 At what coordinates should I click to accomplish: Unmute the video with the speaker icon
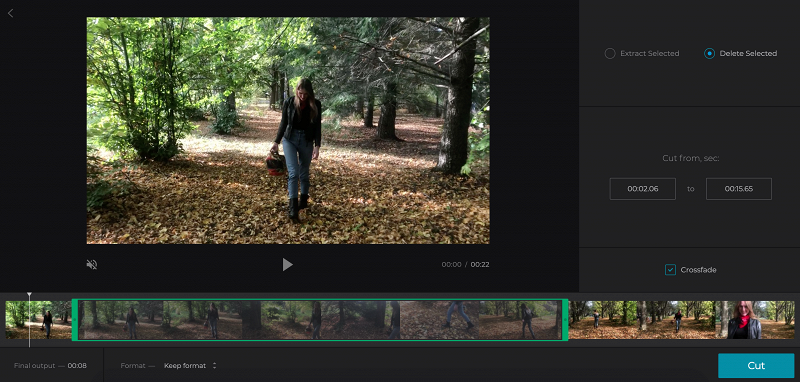[92, 264]
